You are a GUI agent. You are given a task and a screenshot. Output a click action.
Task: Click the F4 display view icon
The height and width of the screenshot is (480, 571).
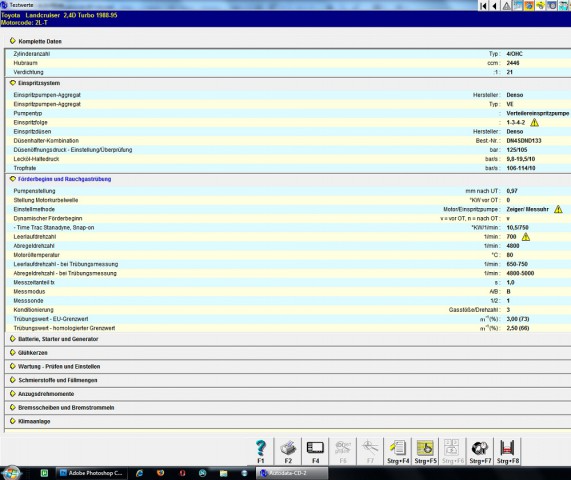(x=315, y=452)
